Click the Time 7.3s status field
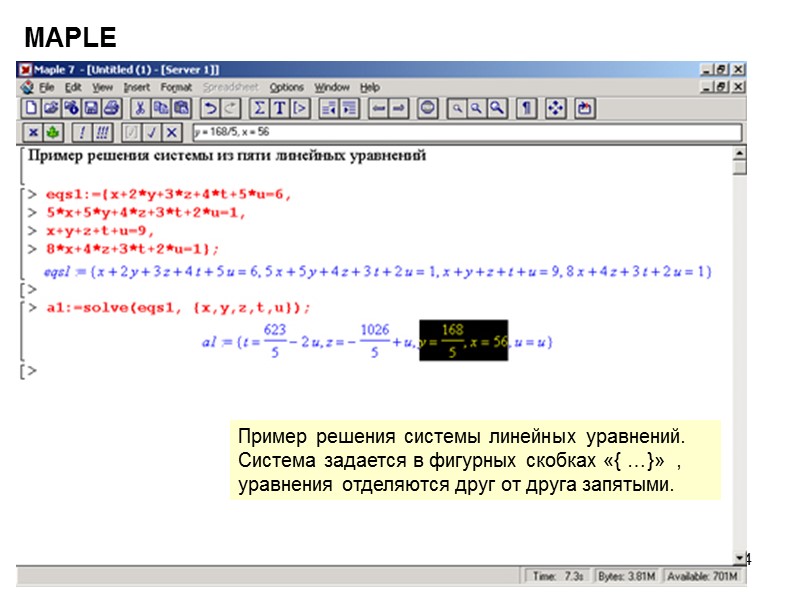The width and height of the screenshot is (800, 600). pos(558,577)
